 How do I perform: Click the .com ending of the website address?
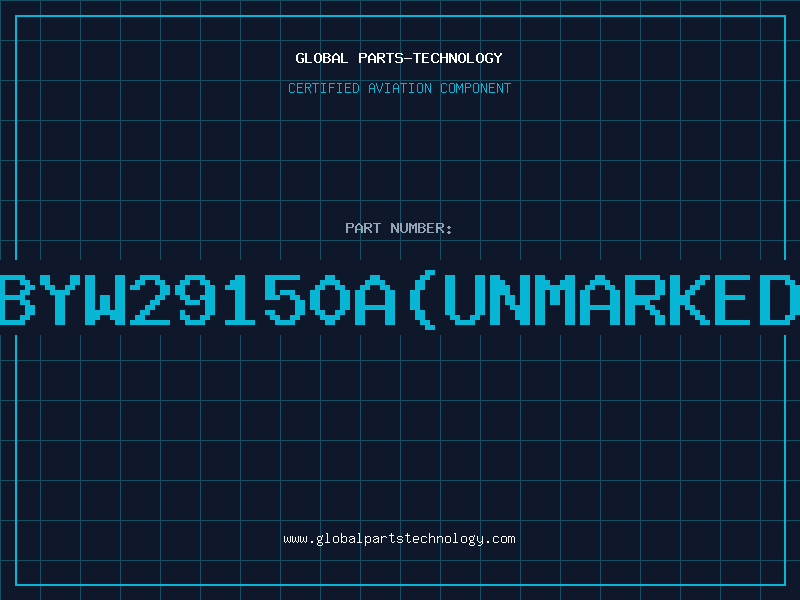point(500,539)
